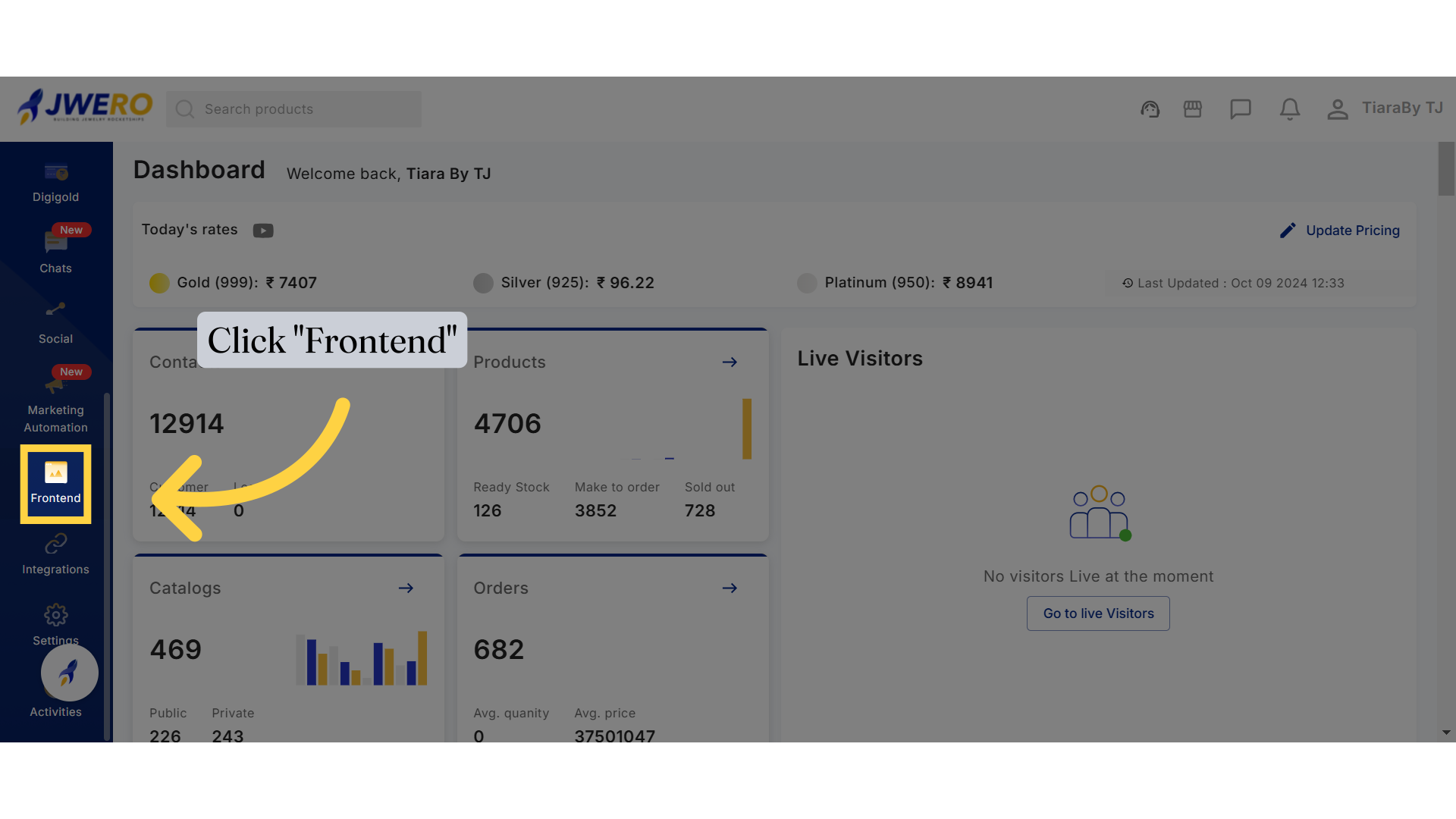Viewport: 1456px width, 819px height.
Task: Open the Chats sidebar item
Action: pos(55,252)
